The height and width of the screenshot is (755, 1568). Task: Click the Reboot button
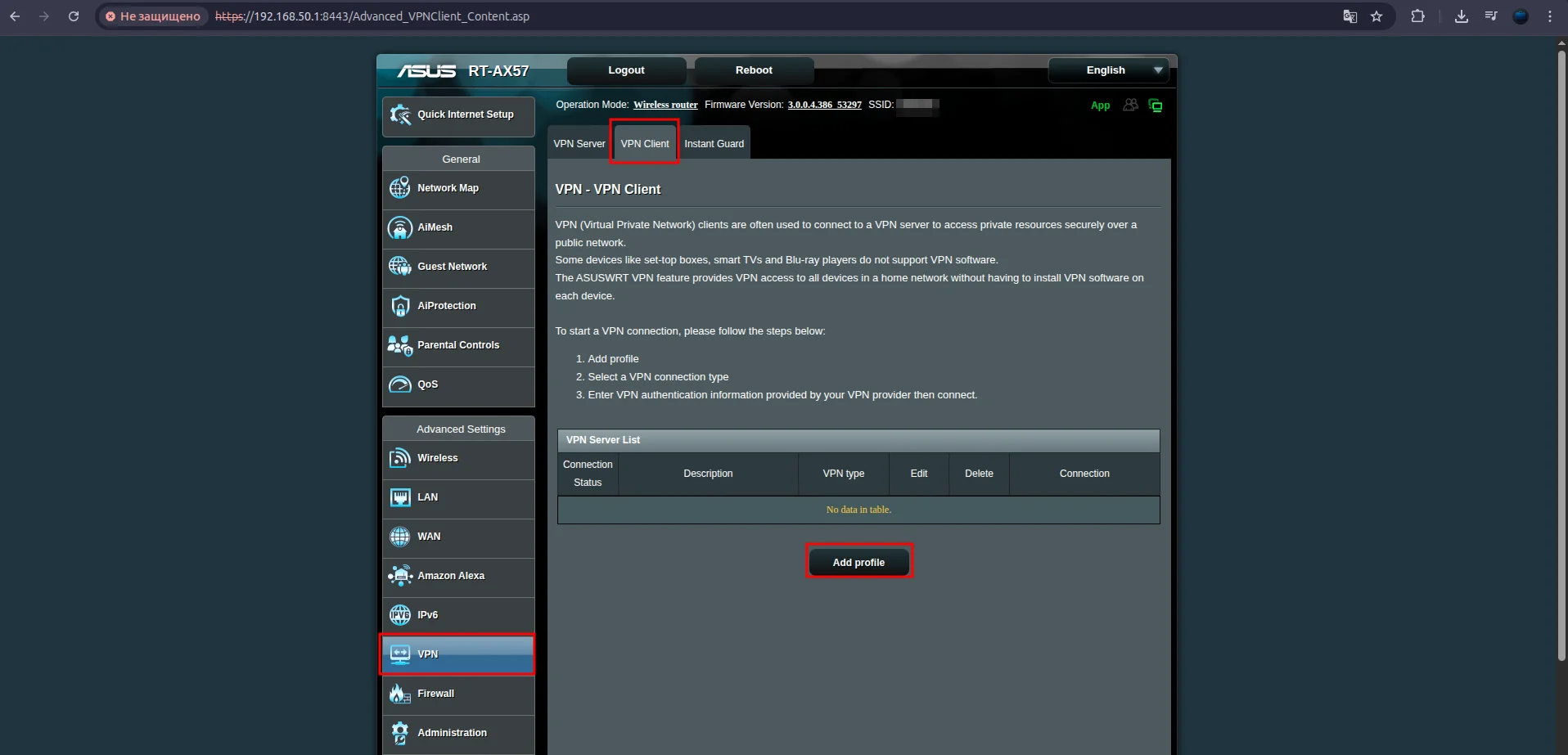pyautogui.click(x=754, y=70)
